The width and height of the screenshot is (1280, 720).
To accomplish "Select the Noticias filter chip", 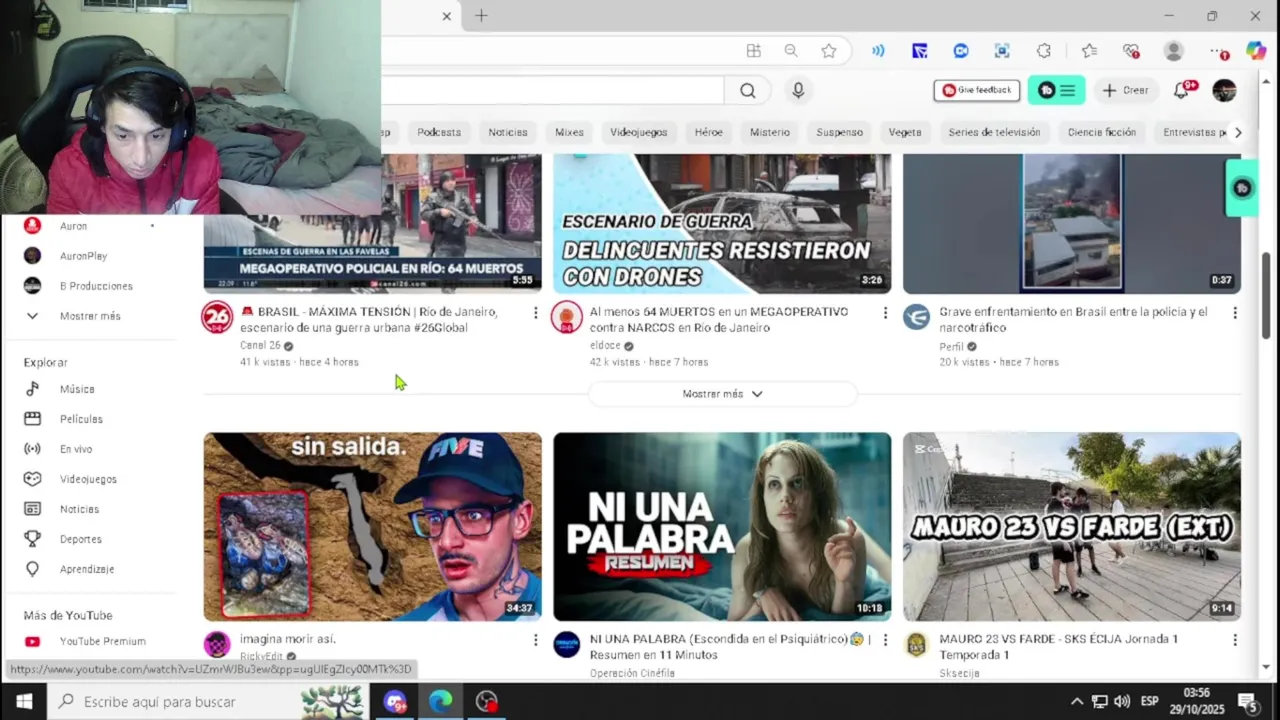I will coord(508,132).
